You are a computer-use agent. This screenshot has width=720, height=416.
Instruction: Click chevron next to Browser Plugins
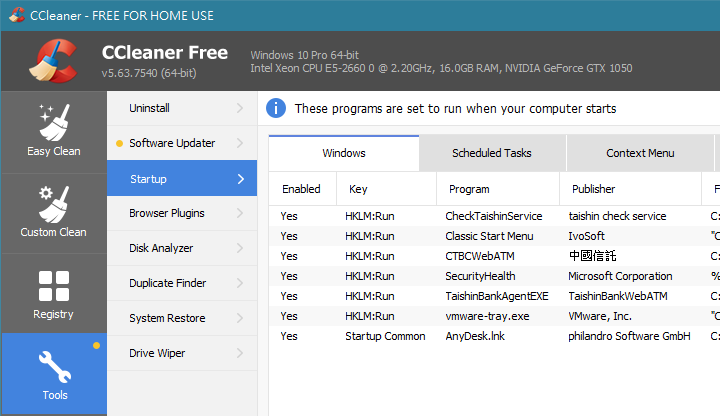[x=240, y=213]
